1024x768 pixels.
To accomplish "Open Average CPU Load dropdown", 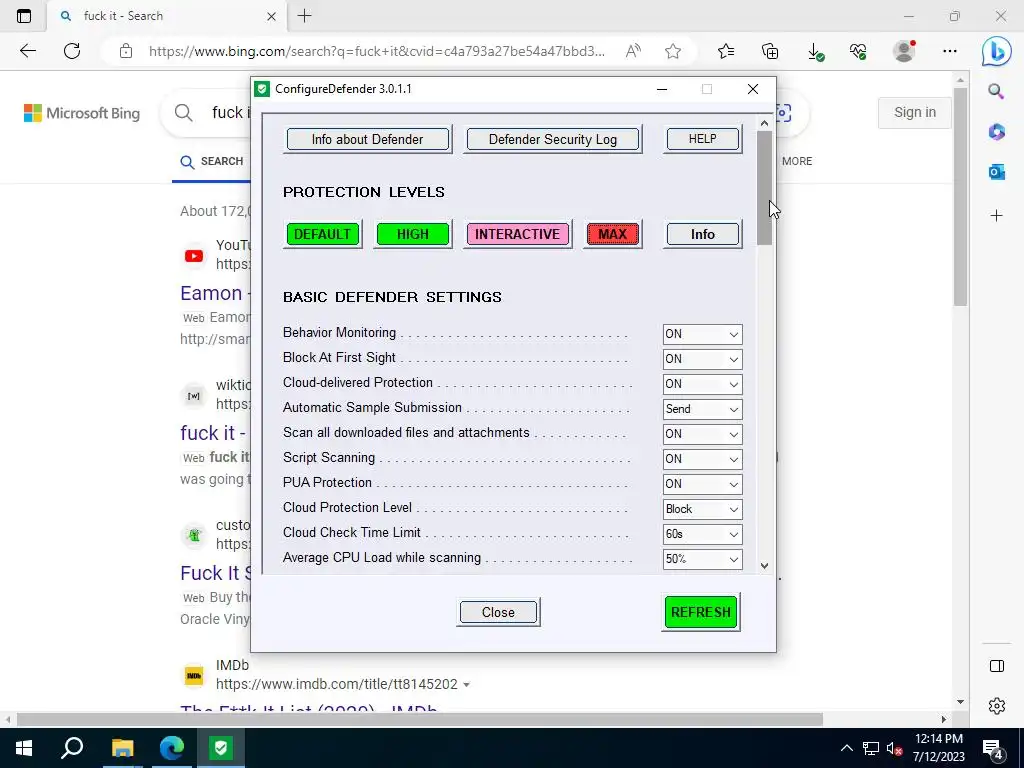I will pyautogui.click(x=702, y=559).
